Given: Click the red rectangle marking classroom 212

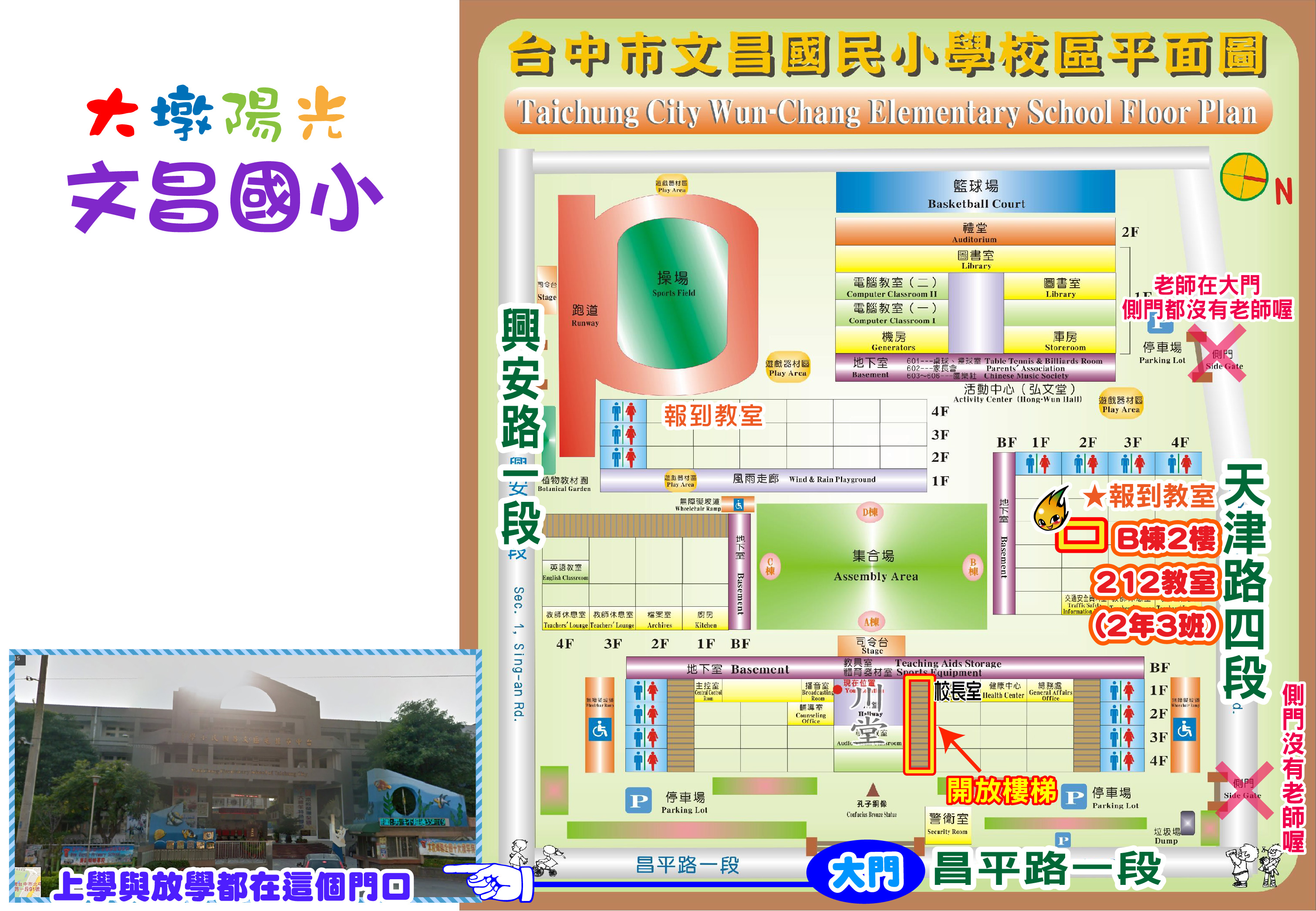Looking at the screenshot, I should pyautogui.click(x=1081, y=535).
